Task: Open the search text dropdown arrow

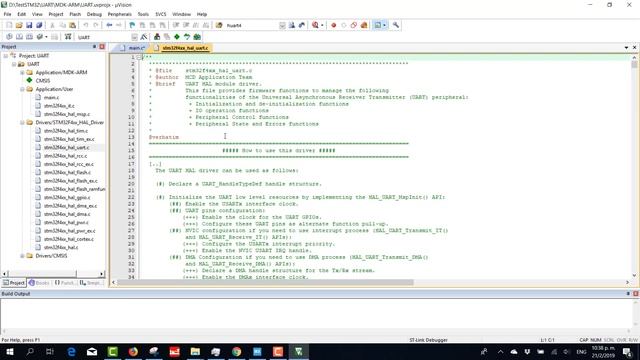Action: coord(282,25)
